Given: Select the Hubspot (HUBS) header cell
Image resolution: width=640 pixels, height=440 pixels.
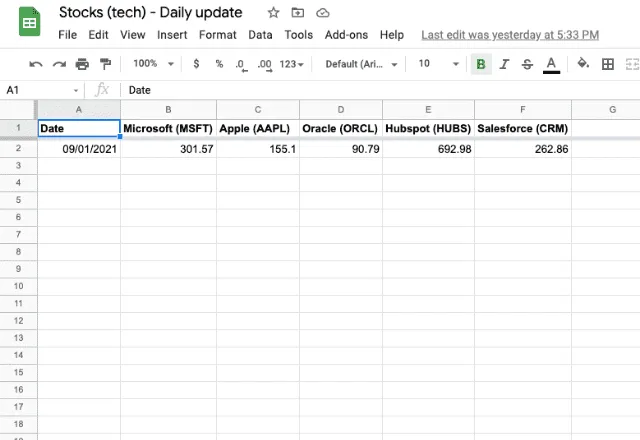Looking at the screenshot, I should 428,128.
